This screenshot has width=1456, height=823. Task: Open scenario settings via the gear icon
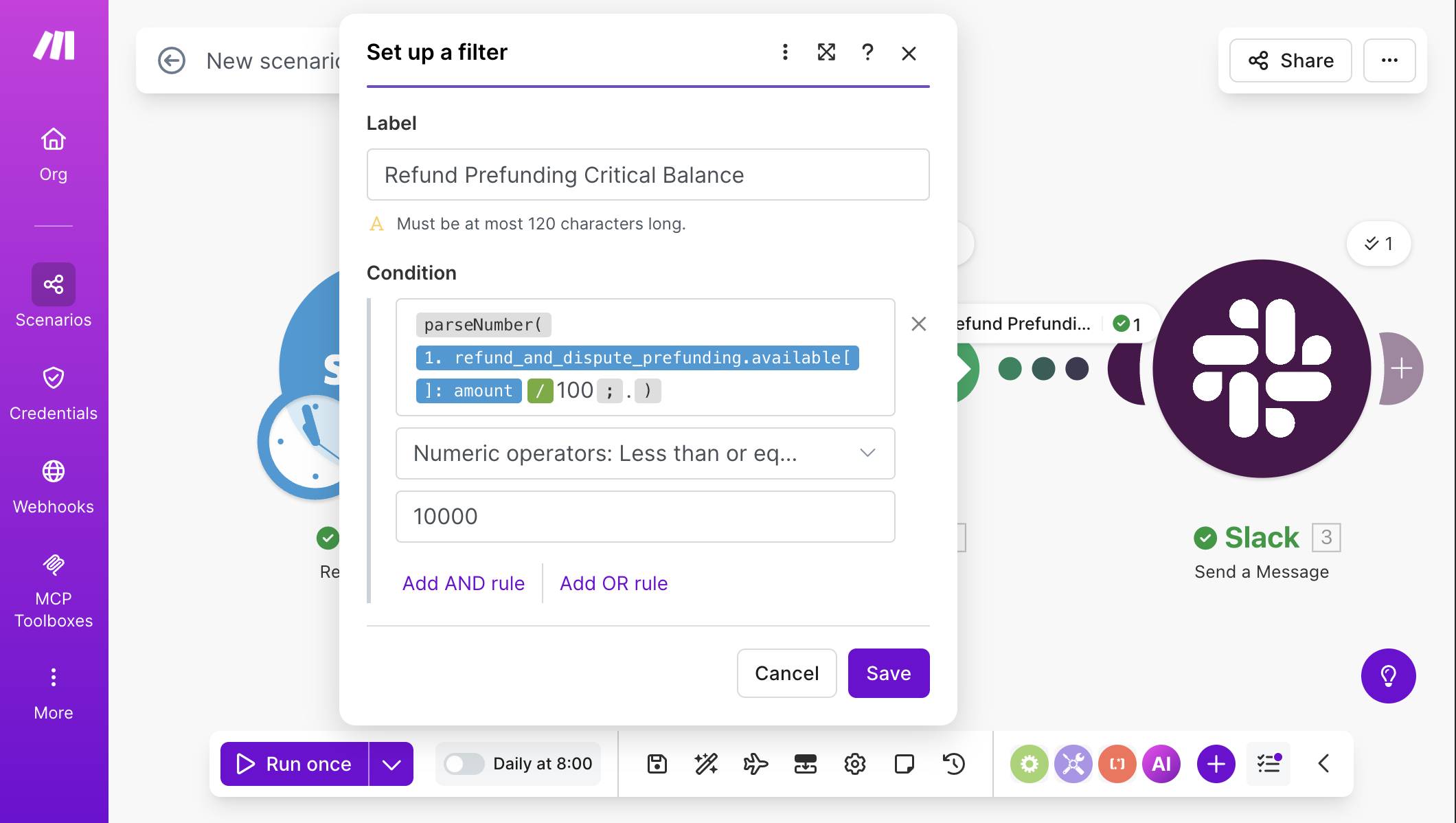tap(855, 763)
